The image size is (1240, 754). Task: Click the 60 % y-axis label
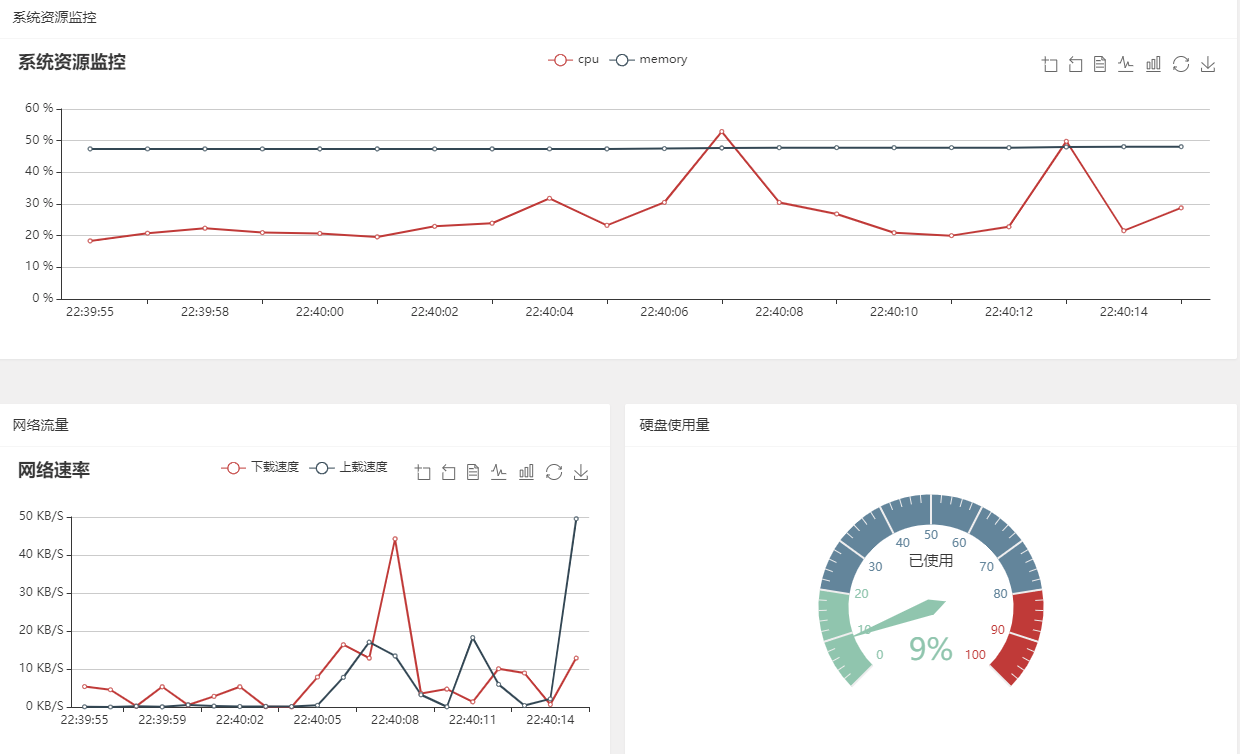point(39,108)
